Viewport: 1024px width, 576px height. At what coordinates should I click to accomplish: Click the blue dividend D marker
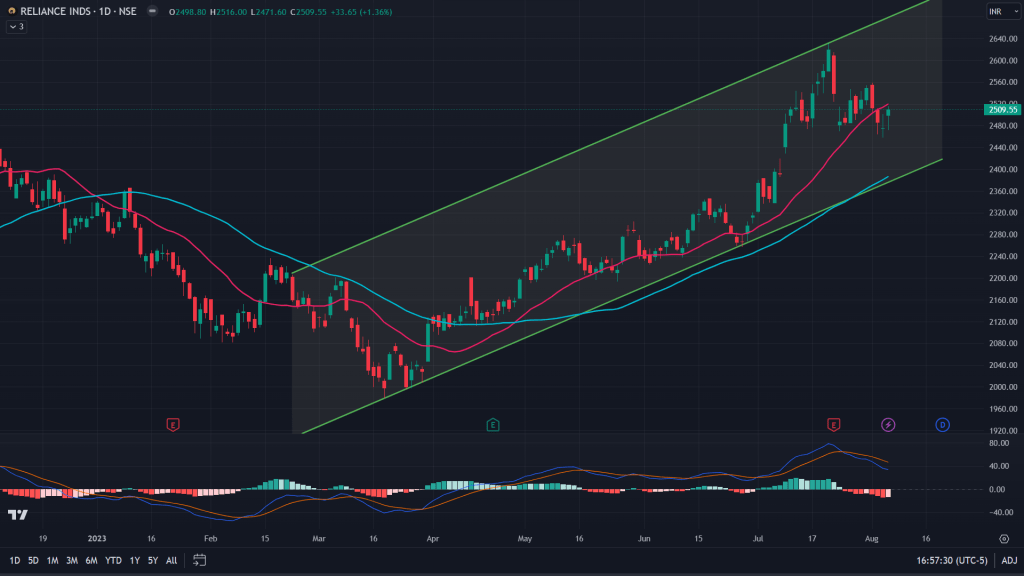(942, 425)
